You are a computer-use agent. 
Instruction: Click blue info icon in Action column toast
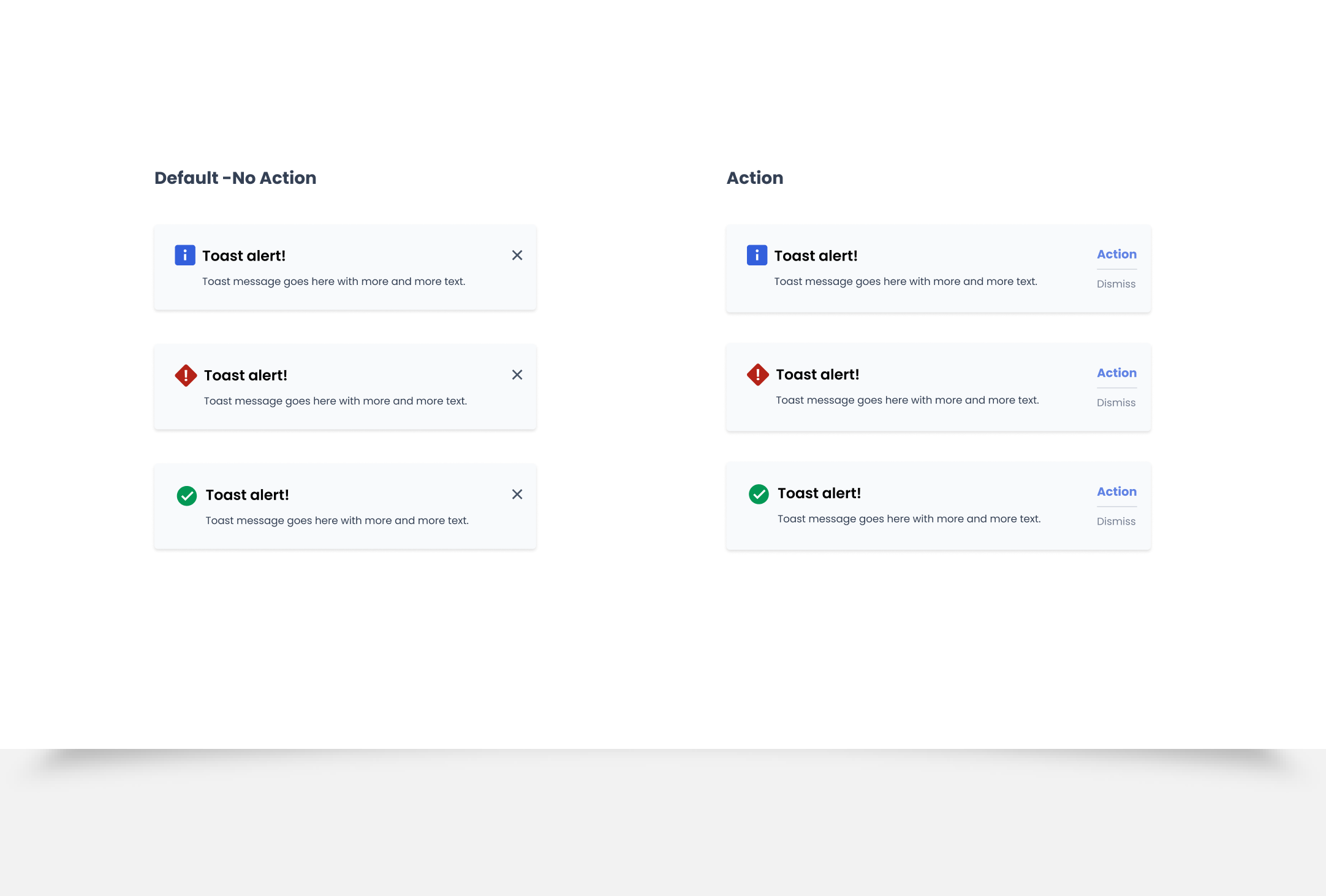pyautogui.click(x=757, y=255)
